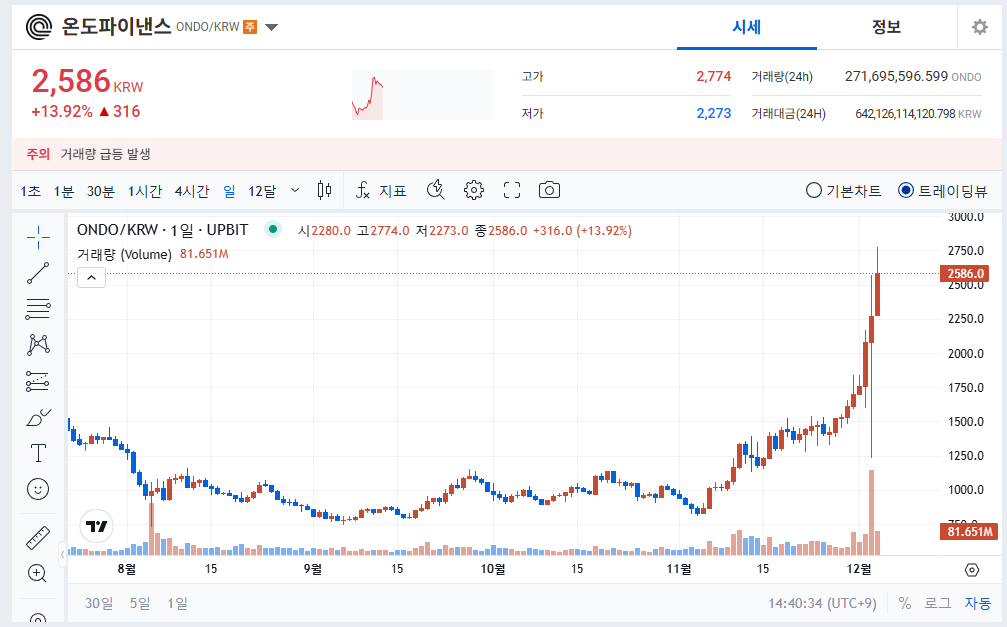Toggle 자동 auto scale
1007x627 pixels.
pos(977,603)
